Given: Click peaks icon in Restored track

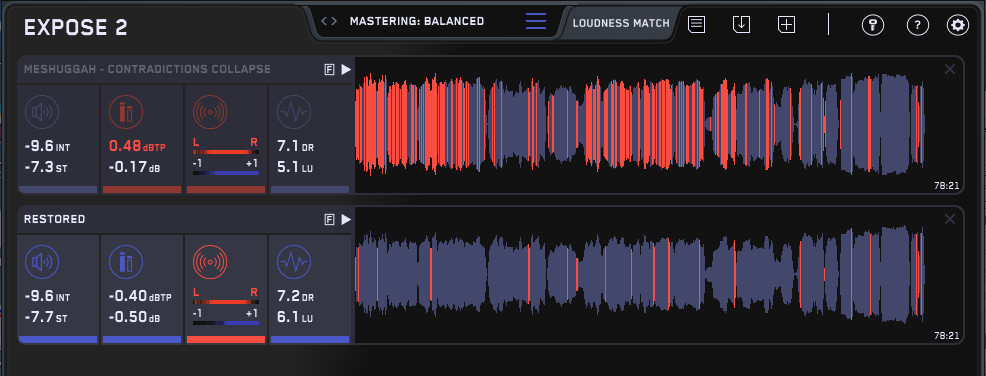Looking at the screenshot, I should click(126, 262).
